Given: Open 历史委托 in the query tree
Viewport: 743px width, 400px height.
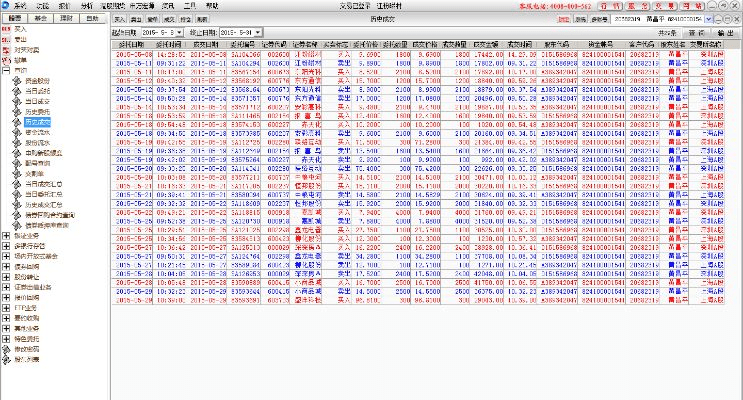Looking at the screenshot, I should 36,110.
